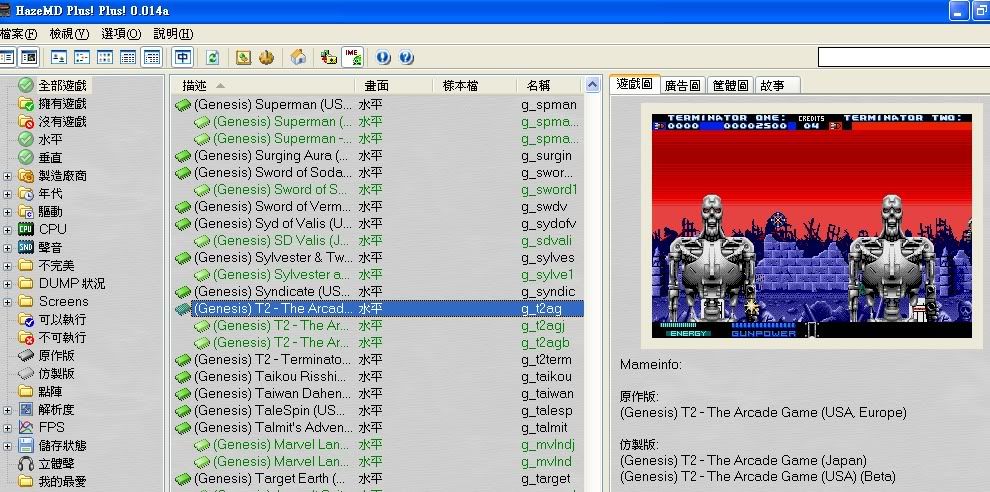
Task: Select 可以執行 folder icon
Action: [26, 320]
